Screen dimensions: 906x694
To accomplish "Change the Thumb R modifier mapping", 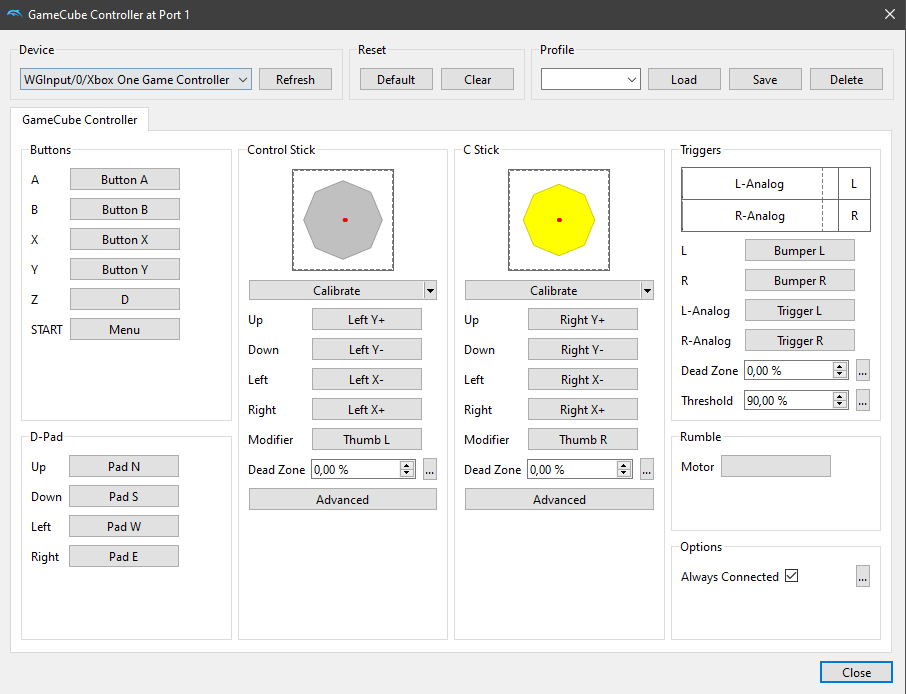I will 582,440.
